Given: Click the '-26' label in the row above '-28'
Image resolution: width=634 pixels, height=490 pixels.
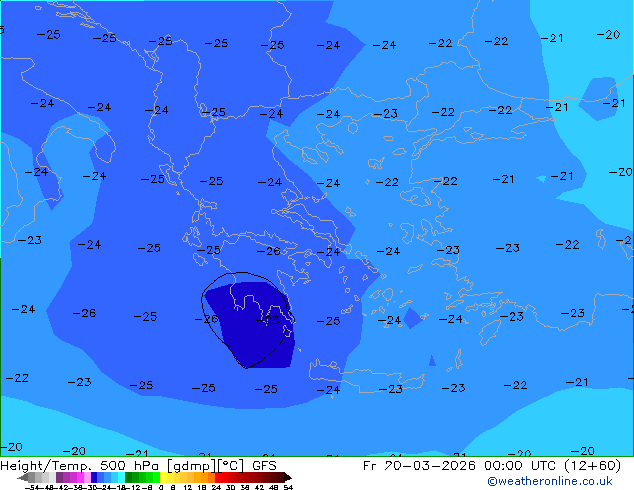Looking at the screenshot, I should point(268,251).
